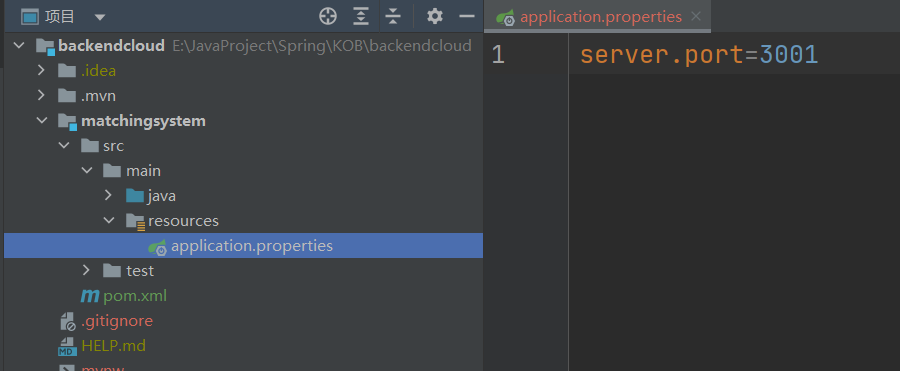Click the 项目 panel title
Screen dimensions: 900x371
click(x=60, y=17)
